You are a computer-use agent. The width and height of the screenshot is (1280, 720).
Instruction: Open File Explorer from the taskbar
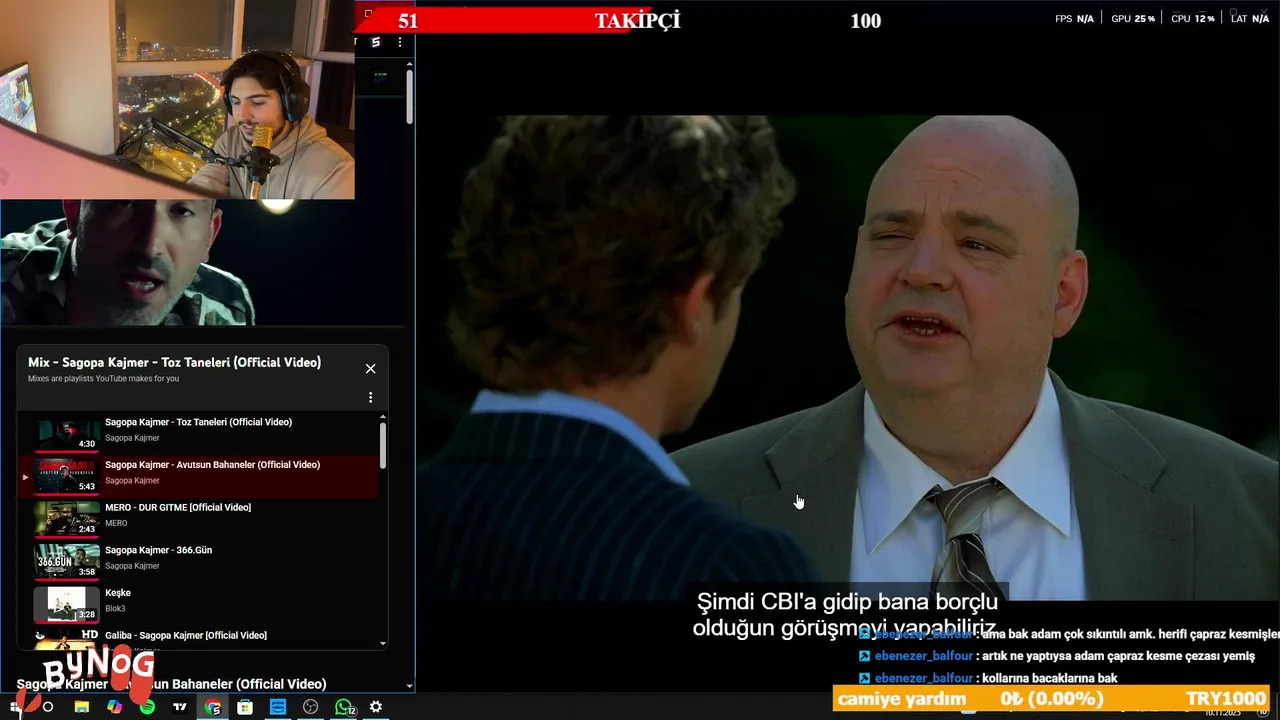point(81,707)
